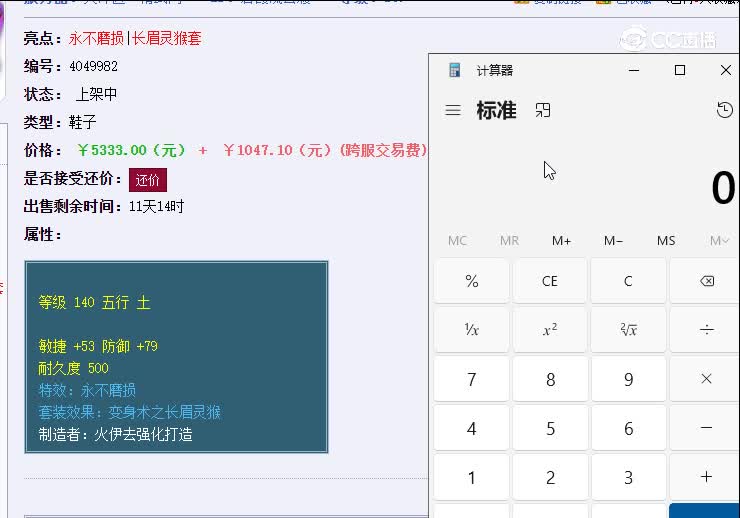Click the MC memory clear button
Screen dimensions: 740x518
pyautogui.click(x=457, y=241)
